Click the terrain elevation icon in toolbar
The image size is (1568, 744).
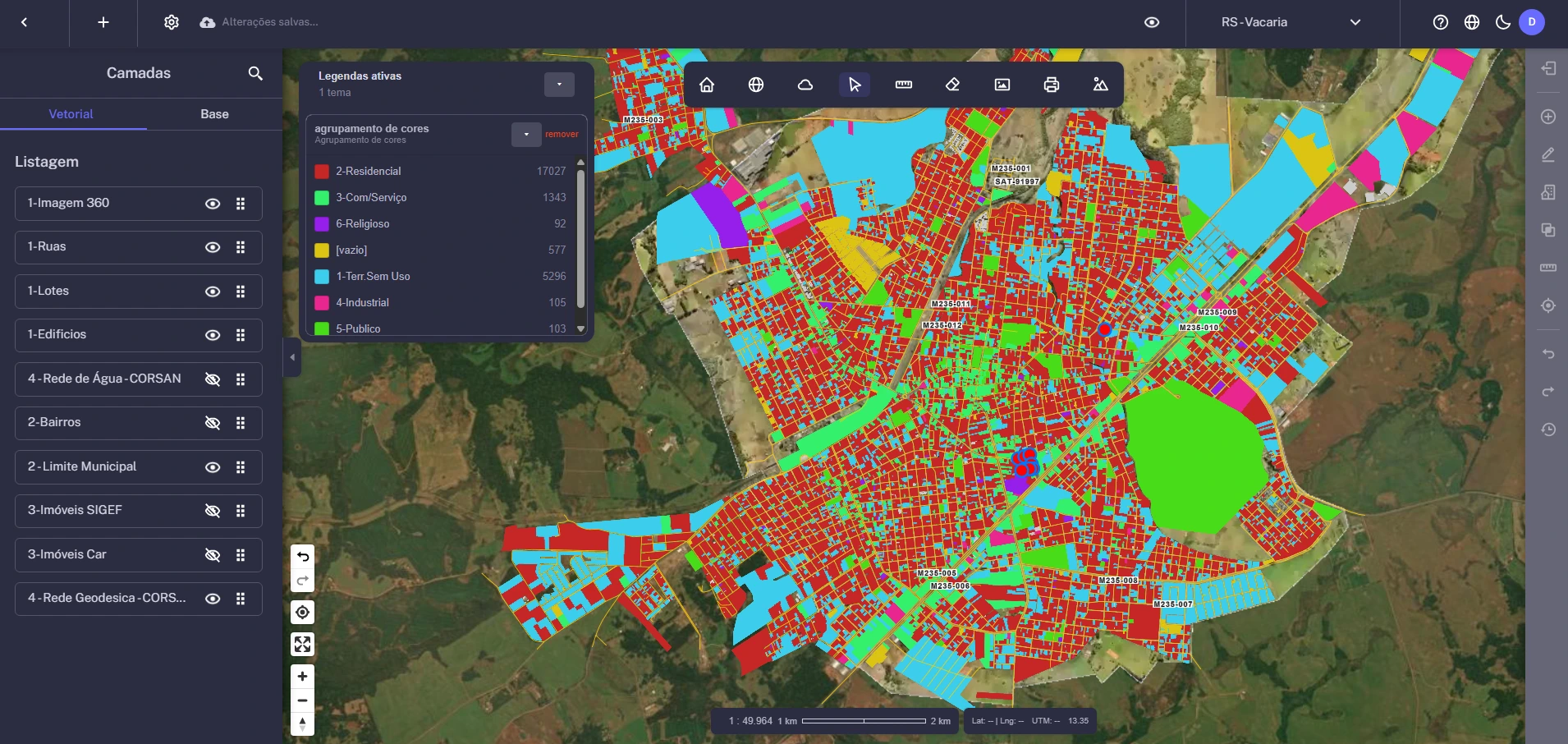point(1101,85)
